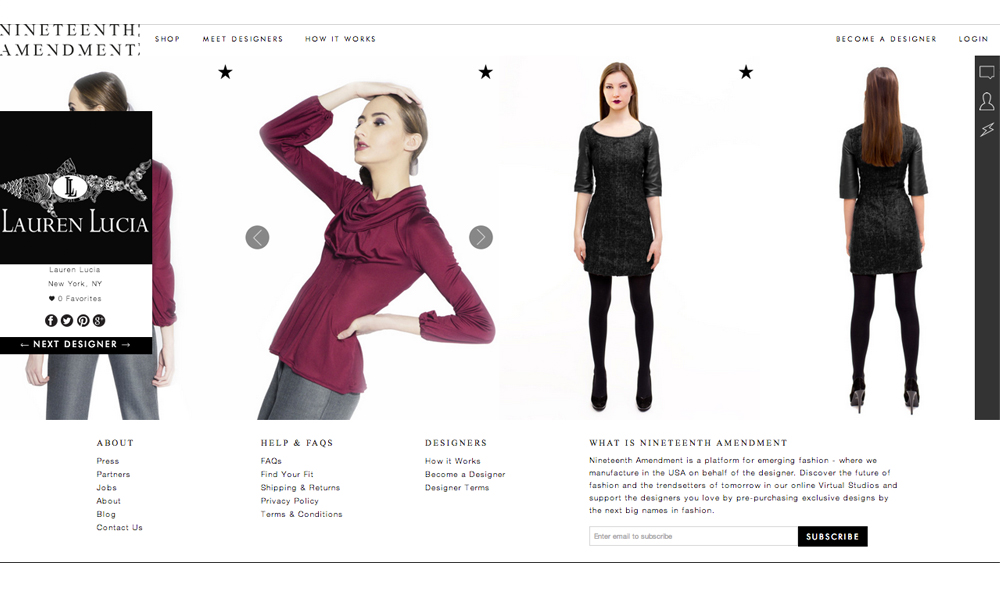Screen dimensions: 1000x596
Task: Show next image with right chevron
Action: click(x=481, y=237)
